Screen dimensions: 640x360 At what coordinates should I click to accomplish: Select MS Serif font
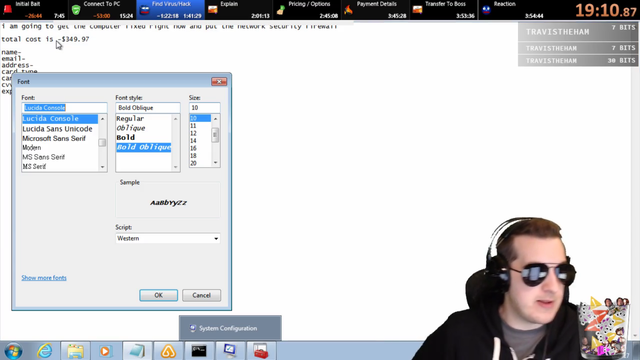(x=60, y=166)
